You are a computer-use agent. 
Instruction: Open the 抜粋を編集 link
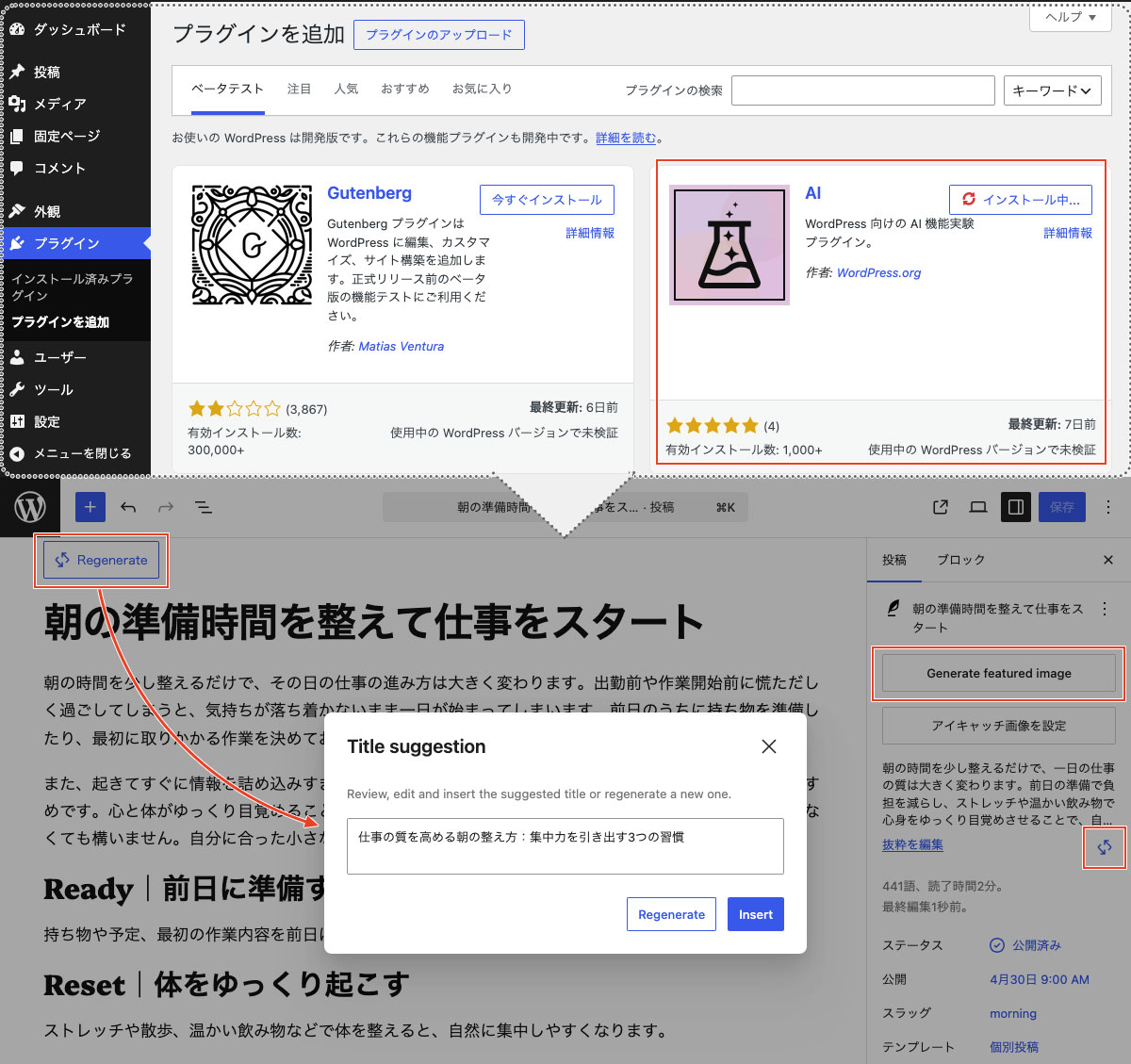click(912, 844)
